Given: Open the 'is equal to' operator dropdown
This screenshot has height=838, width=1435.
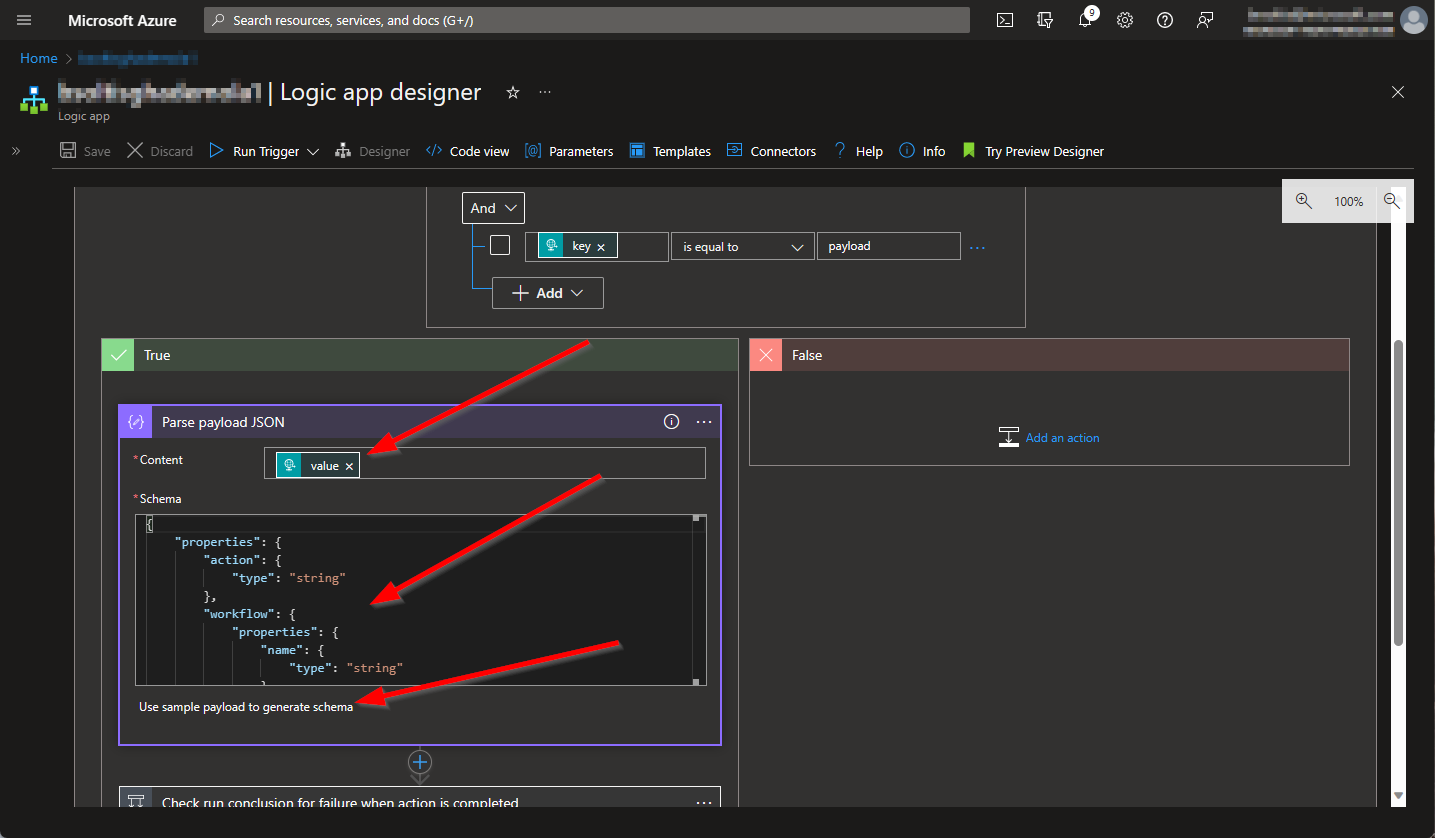Looking at the screenshot, I should 742,247.
